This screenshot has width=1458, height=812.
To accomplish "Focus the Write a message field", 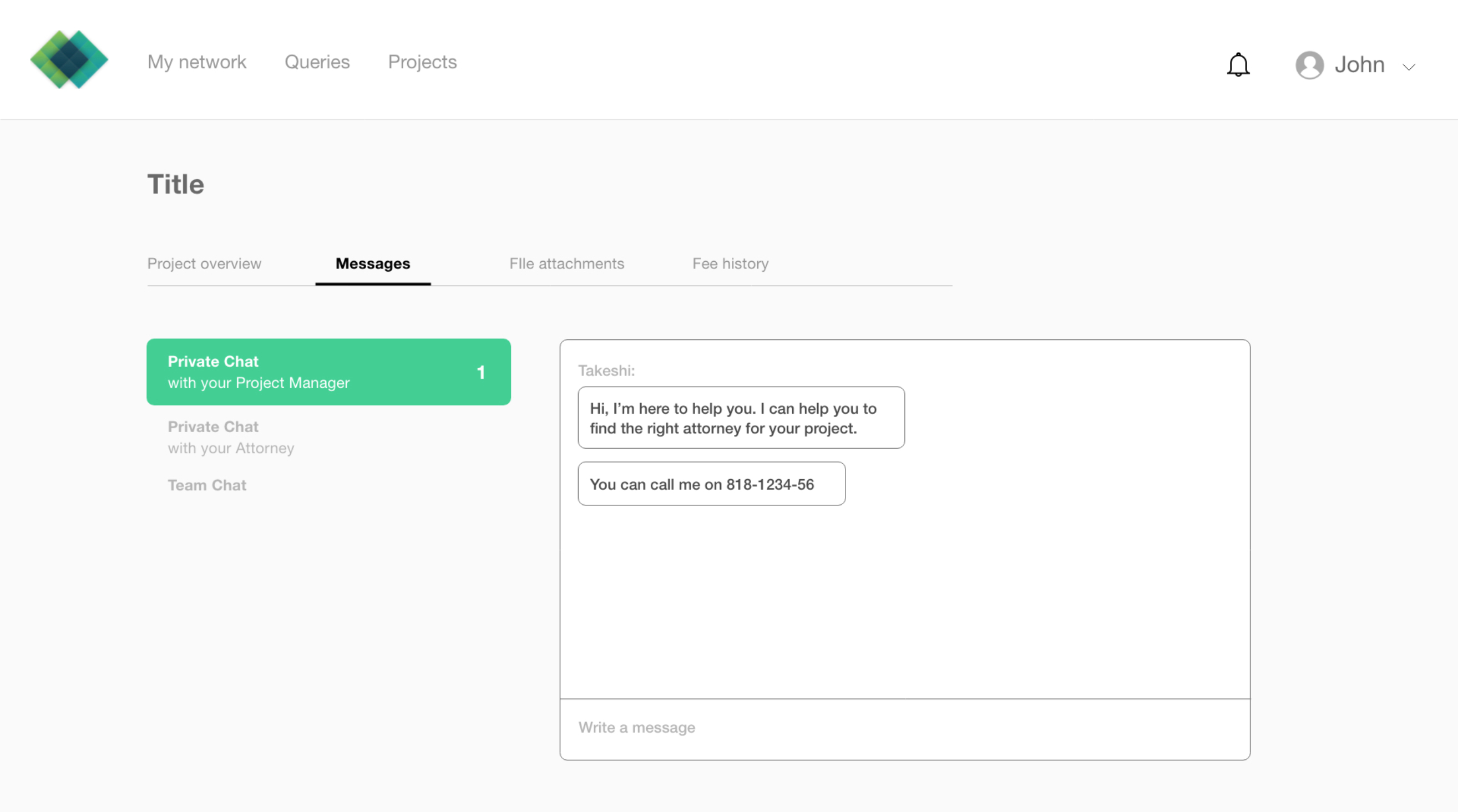I will click(904, 728).
